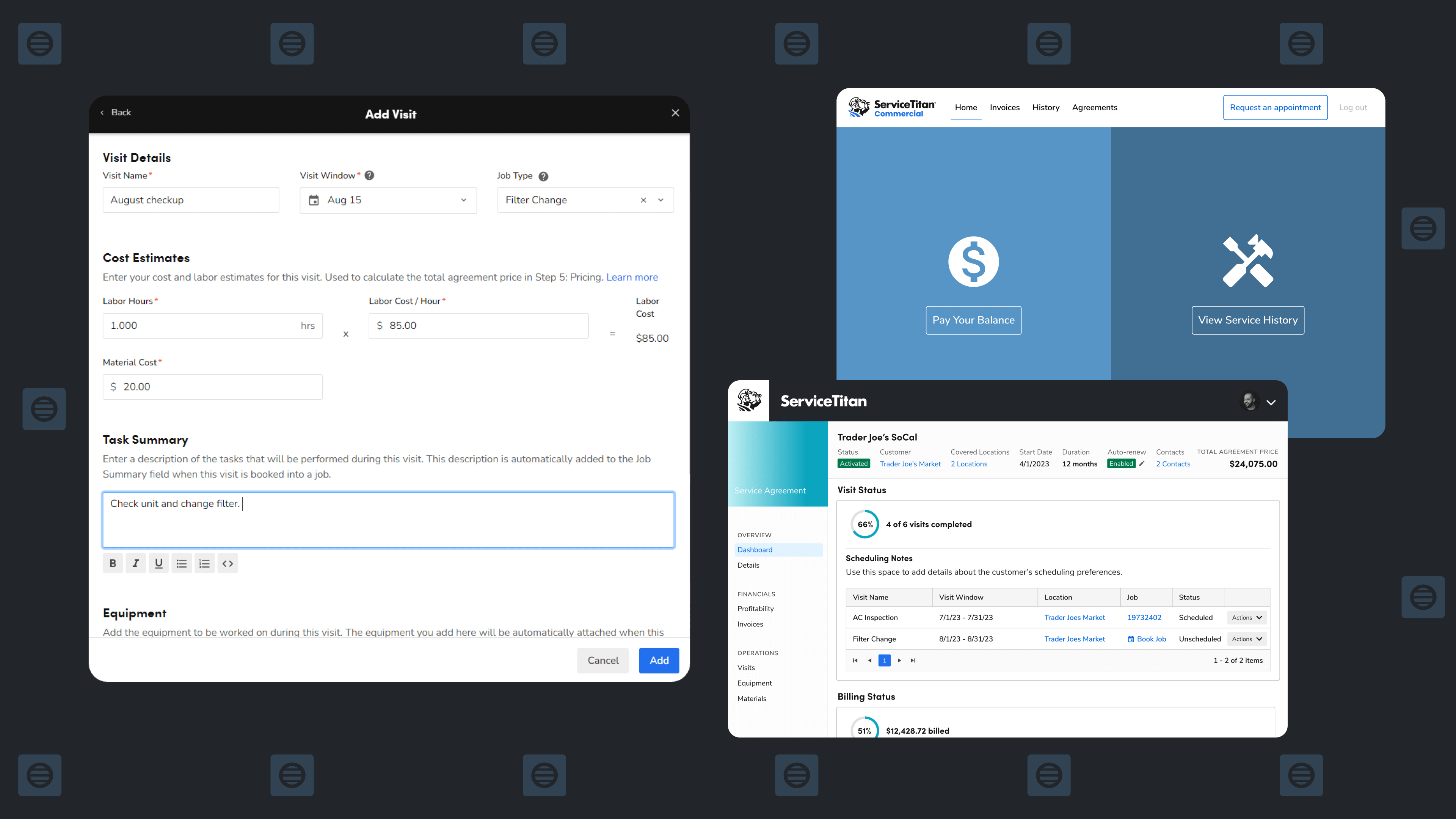This screenshot has width=1456, height=819.
Task: Expand the user avatar chevron in ServiceTitan header
Action: 1271,402
